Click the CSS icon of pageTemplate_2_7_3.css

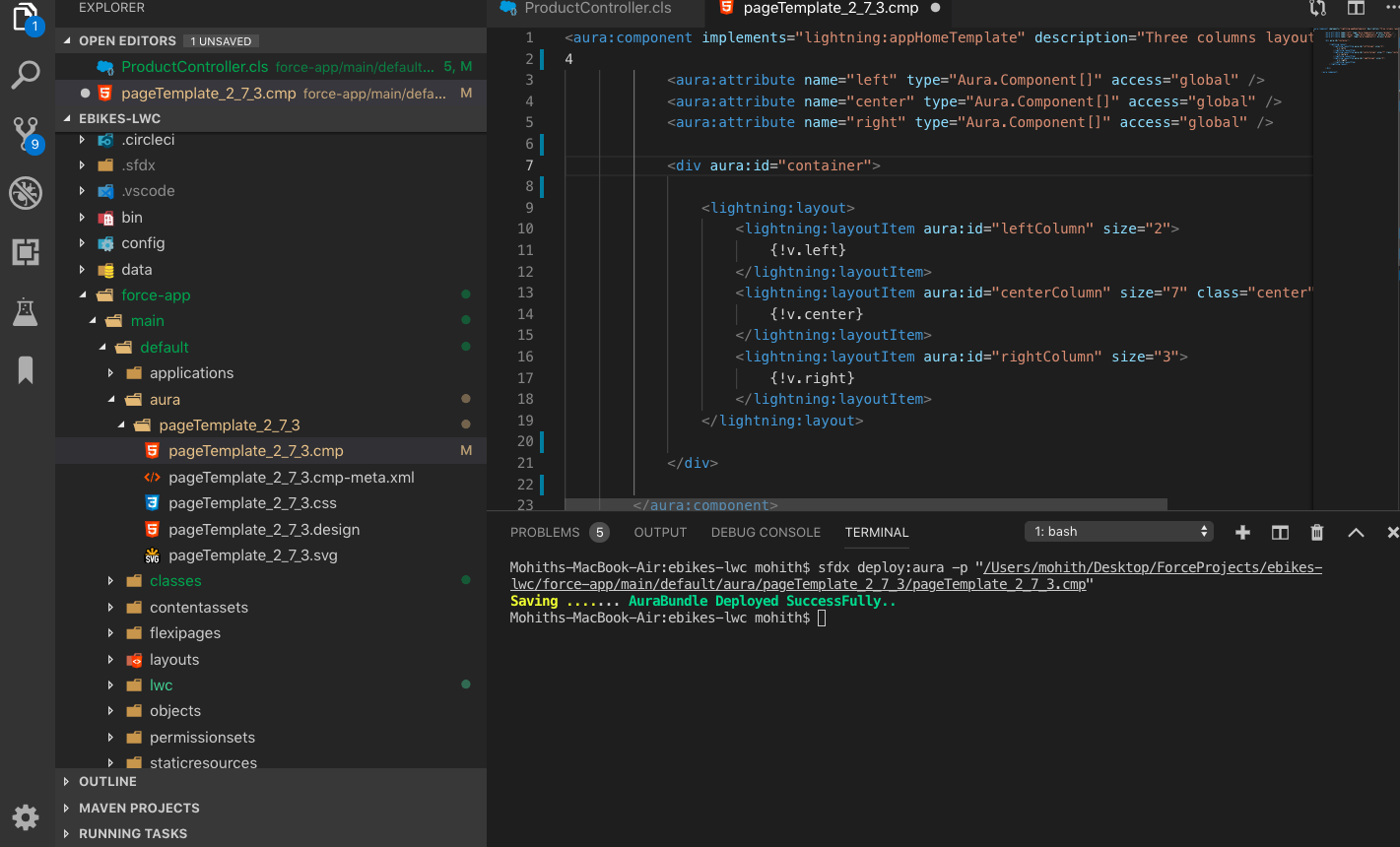tap(152, 503)
